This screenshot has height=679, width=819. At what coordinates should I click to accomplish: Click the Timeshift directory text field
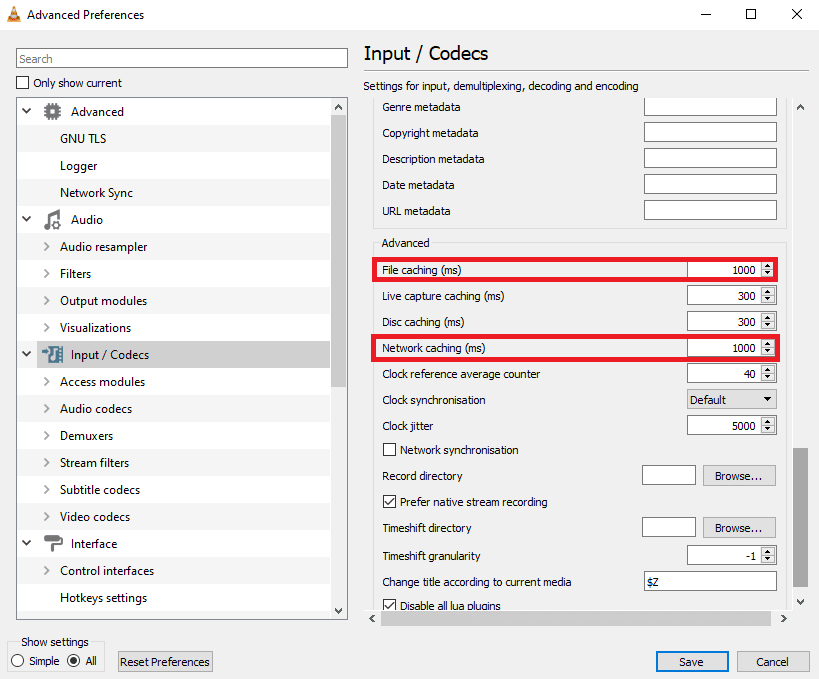[x=669, y=528]
